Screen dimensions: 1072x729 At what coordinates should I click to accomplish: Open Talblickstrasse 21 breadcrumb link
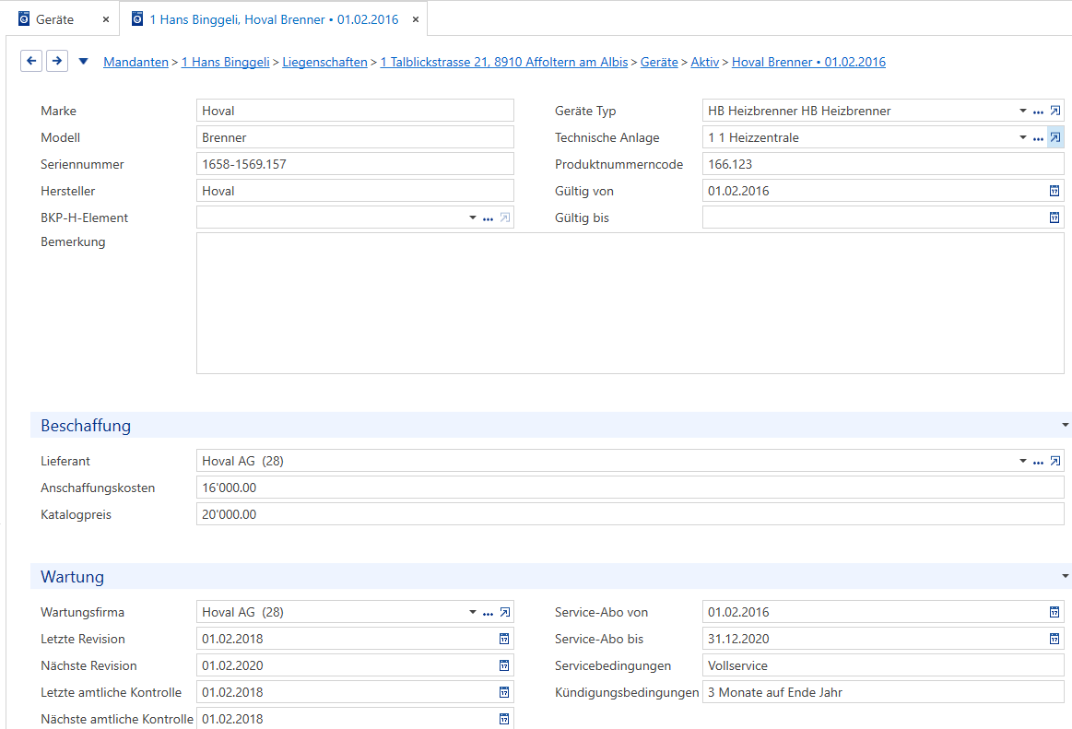coord(504,62)
